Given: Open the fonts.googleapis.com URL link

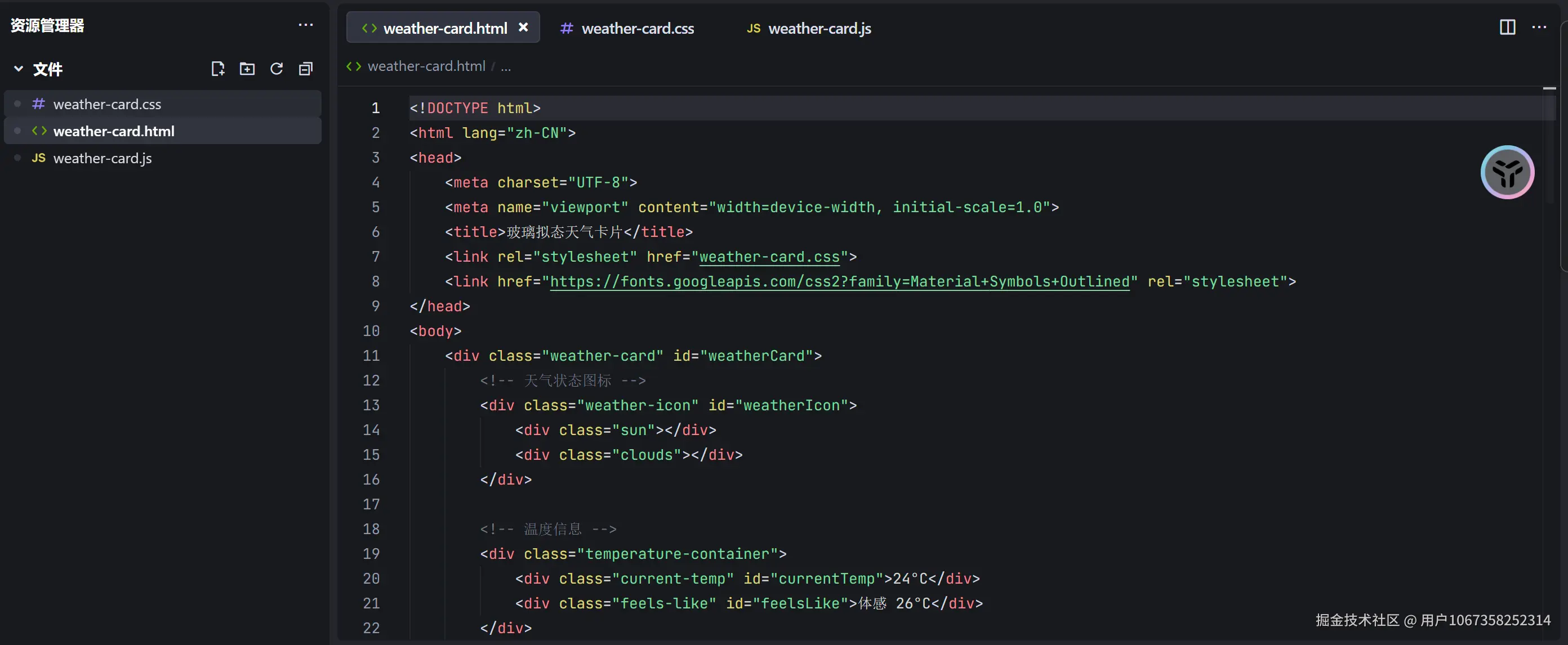Looking at the screenshot, I should (x=839, y=282).
